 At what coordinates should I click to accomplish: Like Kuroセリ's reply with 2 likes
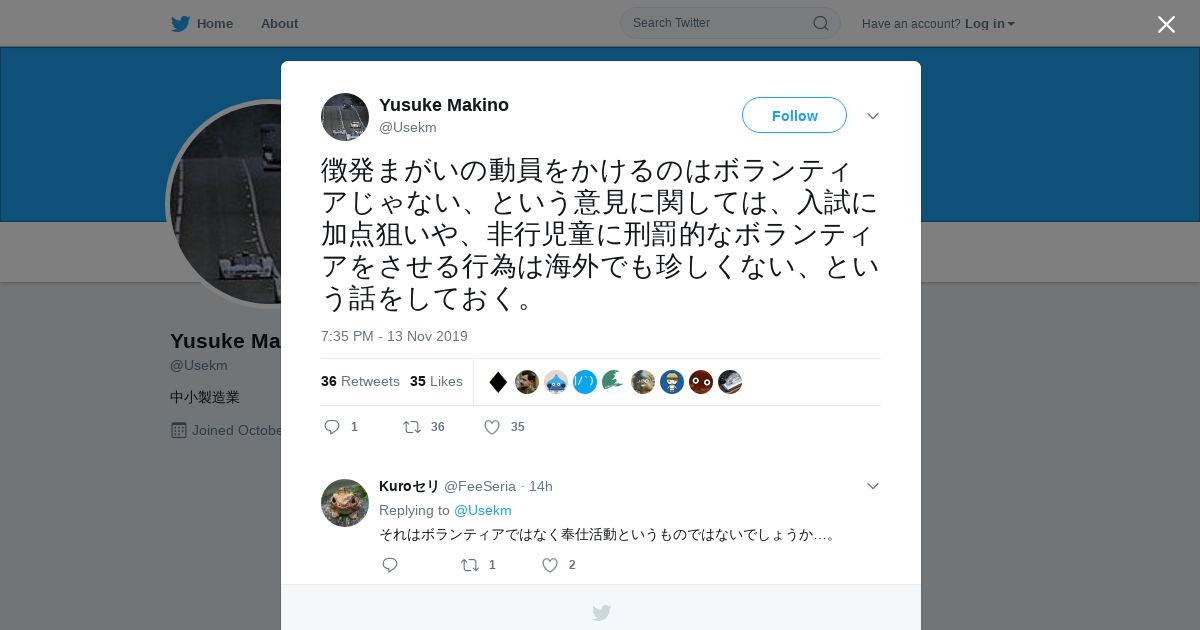coord(549,565)
